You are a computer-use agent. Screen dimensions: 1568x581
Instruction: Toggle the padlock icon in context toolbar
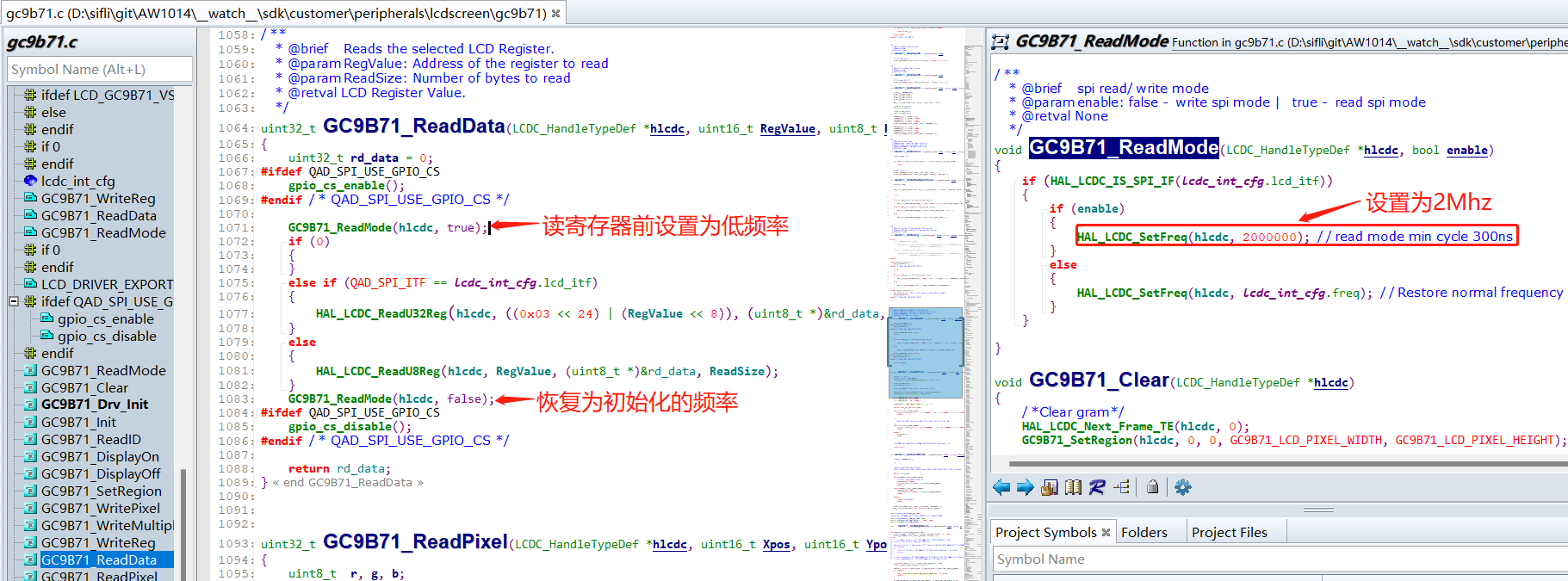pyautogui.click(x=1153, y=487)
